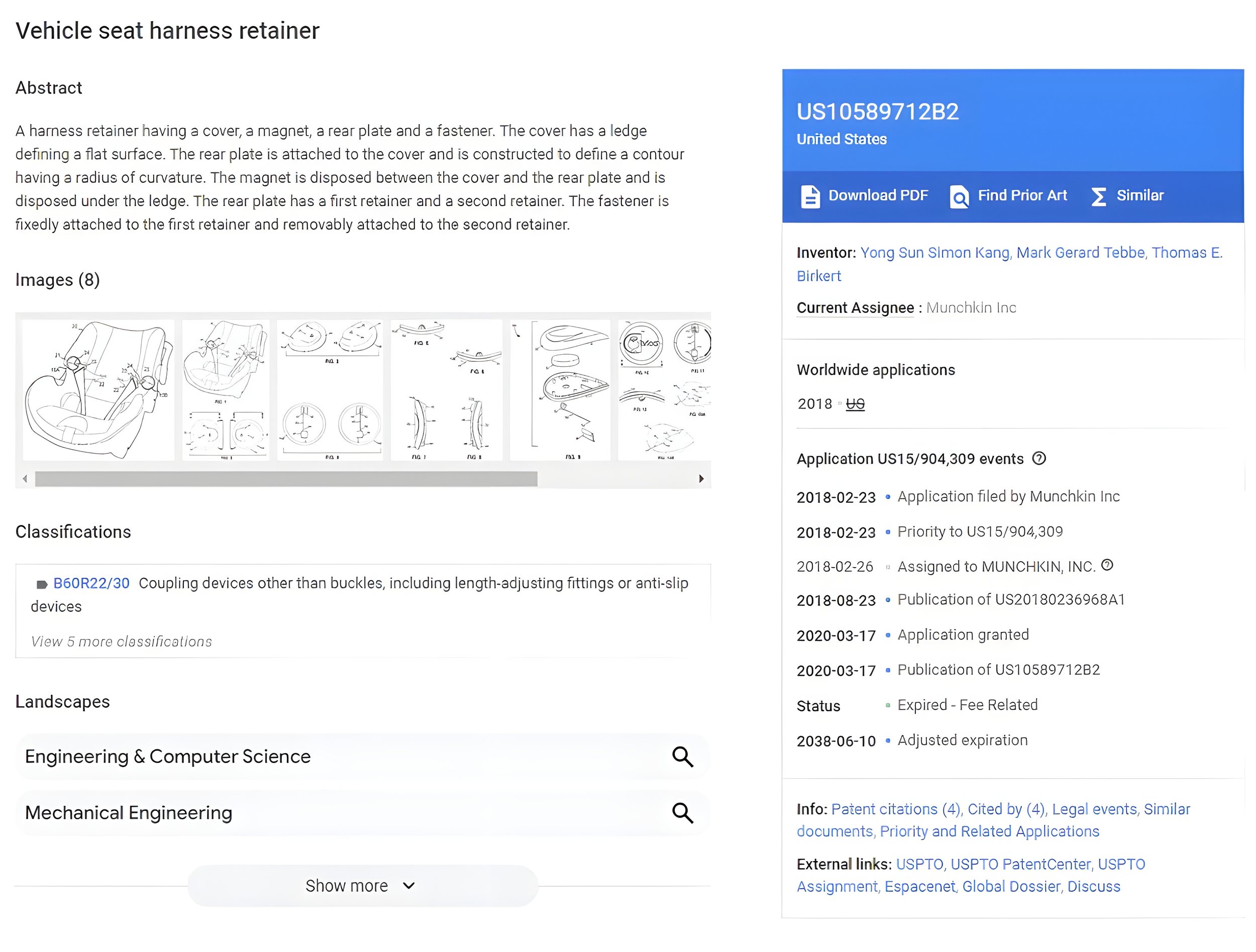Open the Patent citations (4) link
The height and width of the screenshot is (952, 1256).
pos(895,809)
